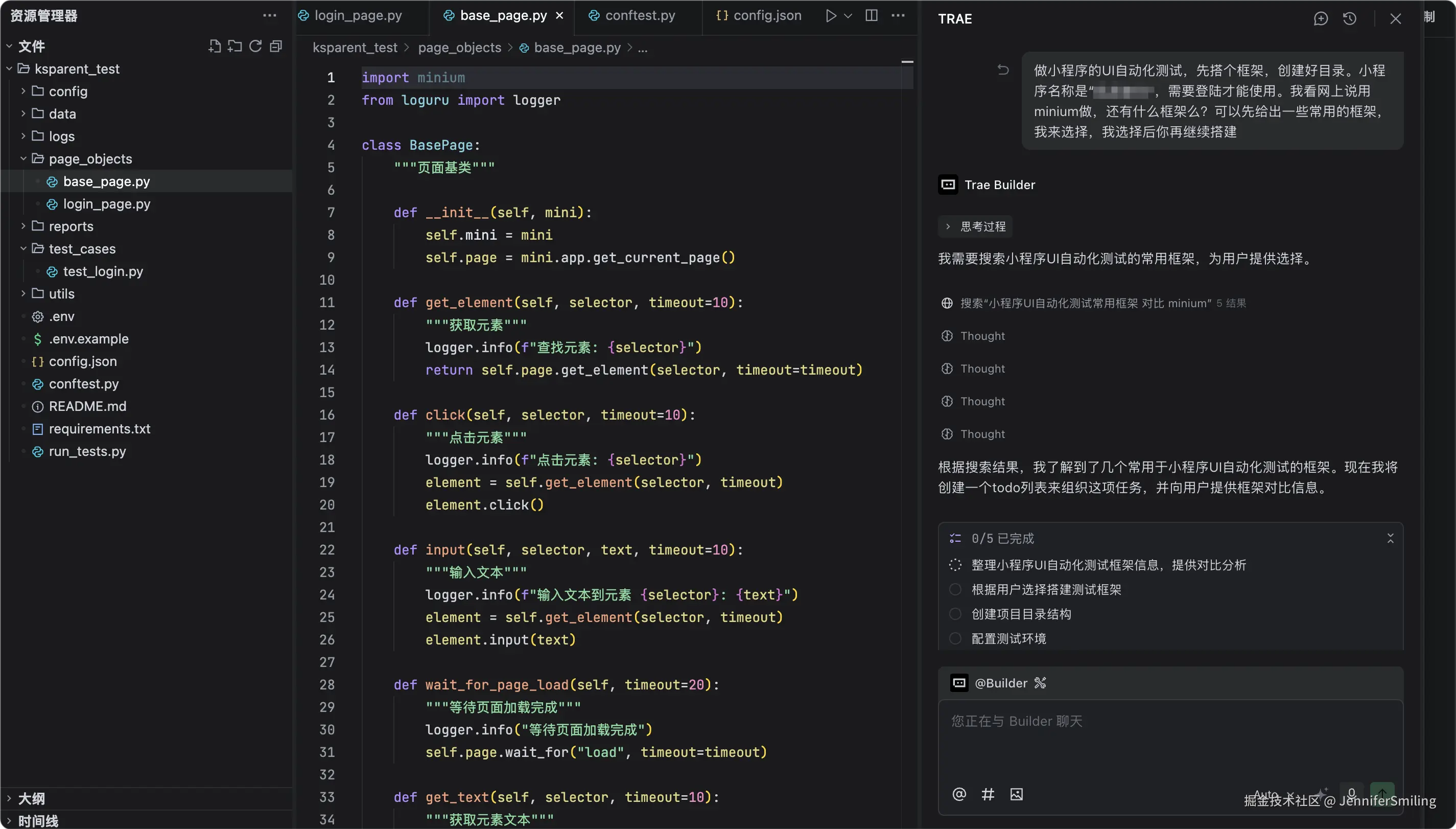Viewport: 1456px width, 829px height.
Task: Click the @Builder label above chat input
Action: 1001,683
